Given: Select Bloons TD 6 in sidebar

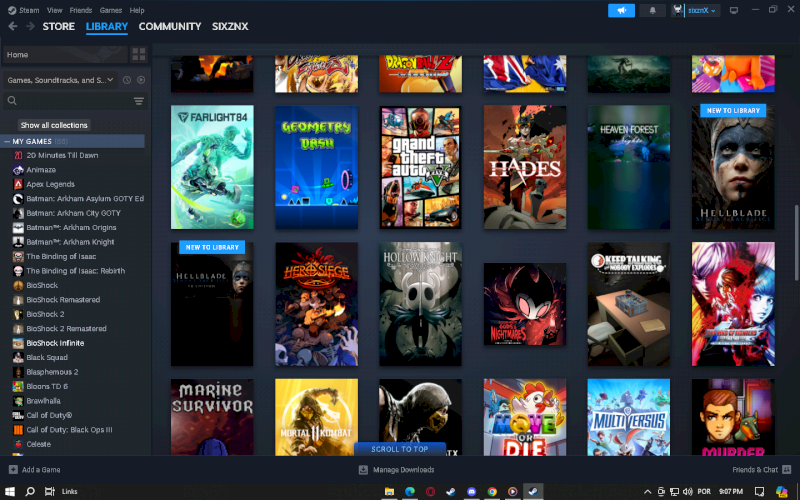Looking at the screenshot, I should tap(47, 386).
